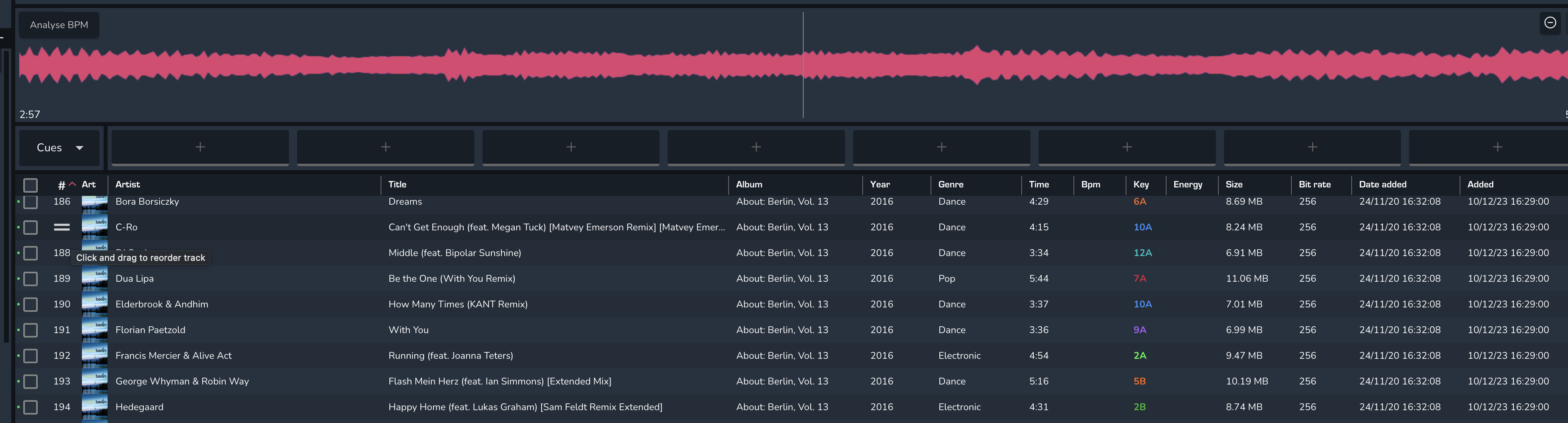Add a cue in the first empty slot

pyautogui.click(x=200, y=147)
